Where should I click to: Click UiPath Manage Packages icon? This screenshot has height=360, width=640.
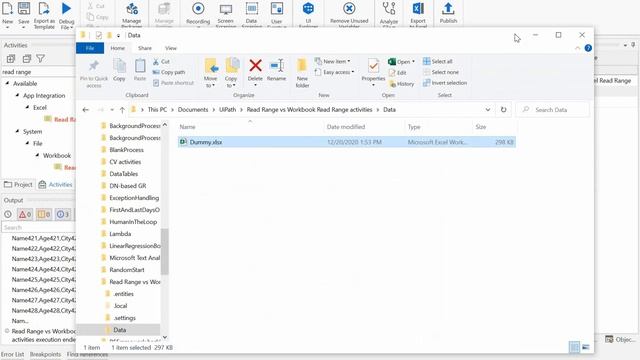131,9
